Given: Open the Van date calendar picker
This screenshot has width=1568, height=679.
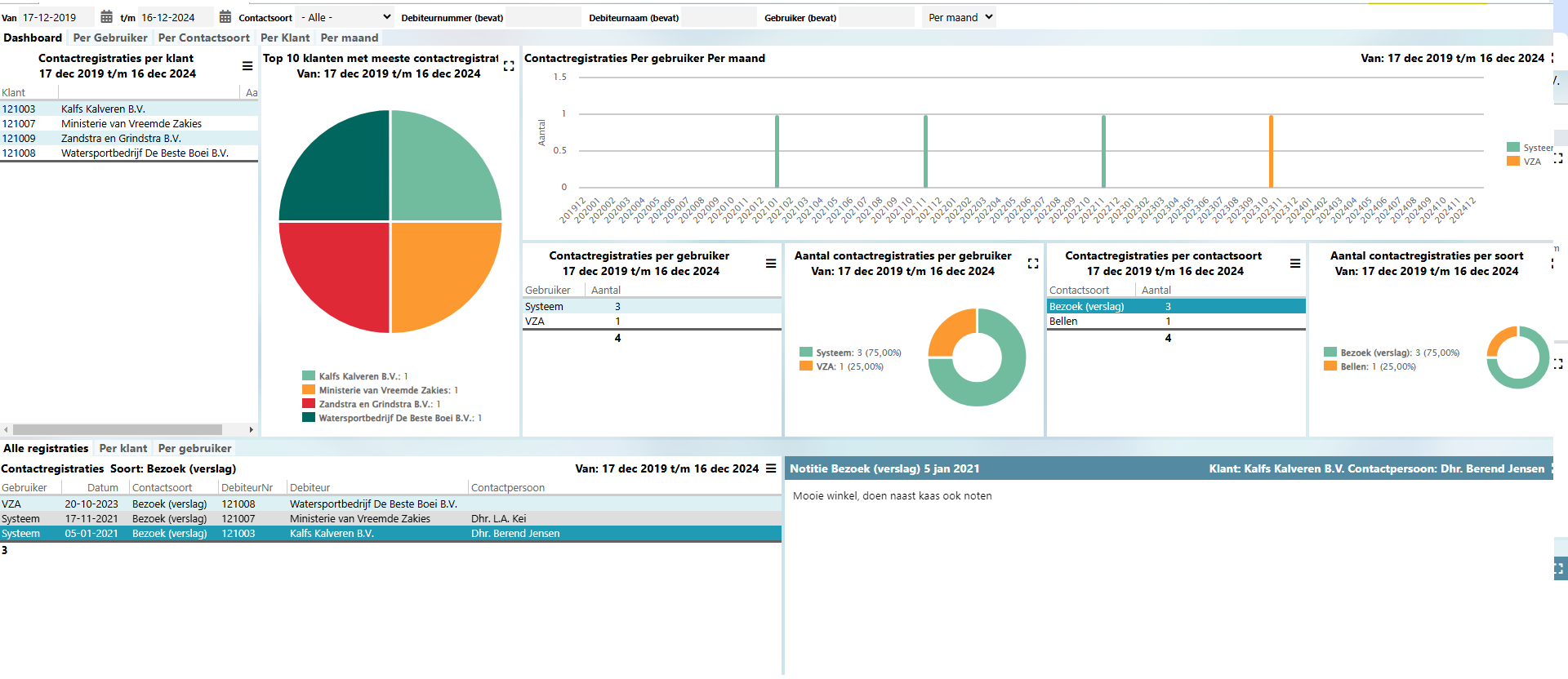Looking at the screenshot, I should [106, 17].
